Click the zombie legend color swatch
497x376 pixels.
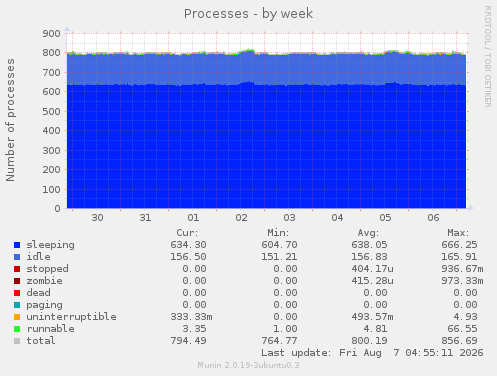click(17, 281)
